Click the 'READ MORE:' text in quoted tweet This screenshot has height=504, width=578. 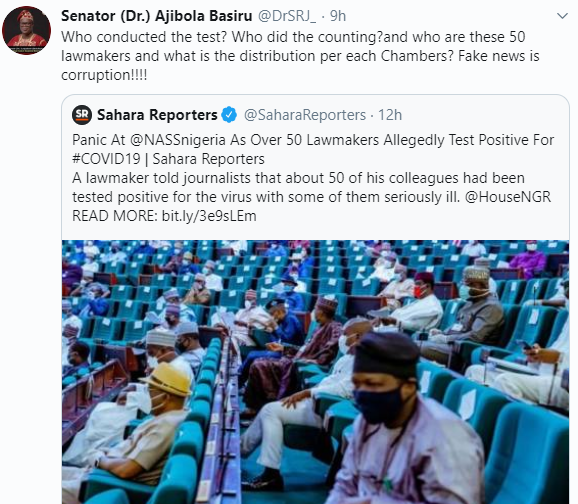[x=115, y=216]
